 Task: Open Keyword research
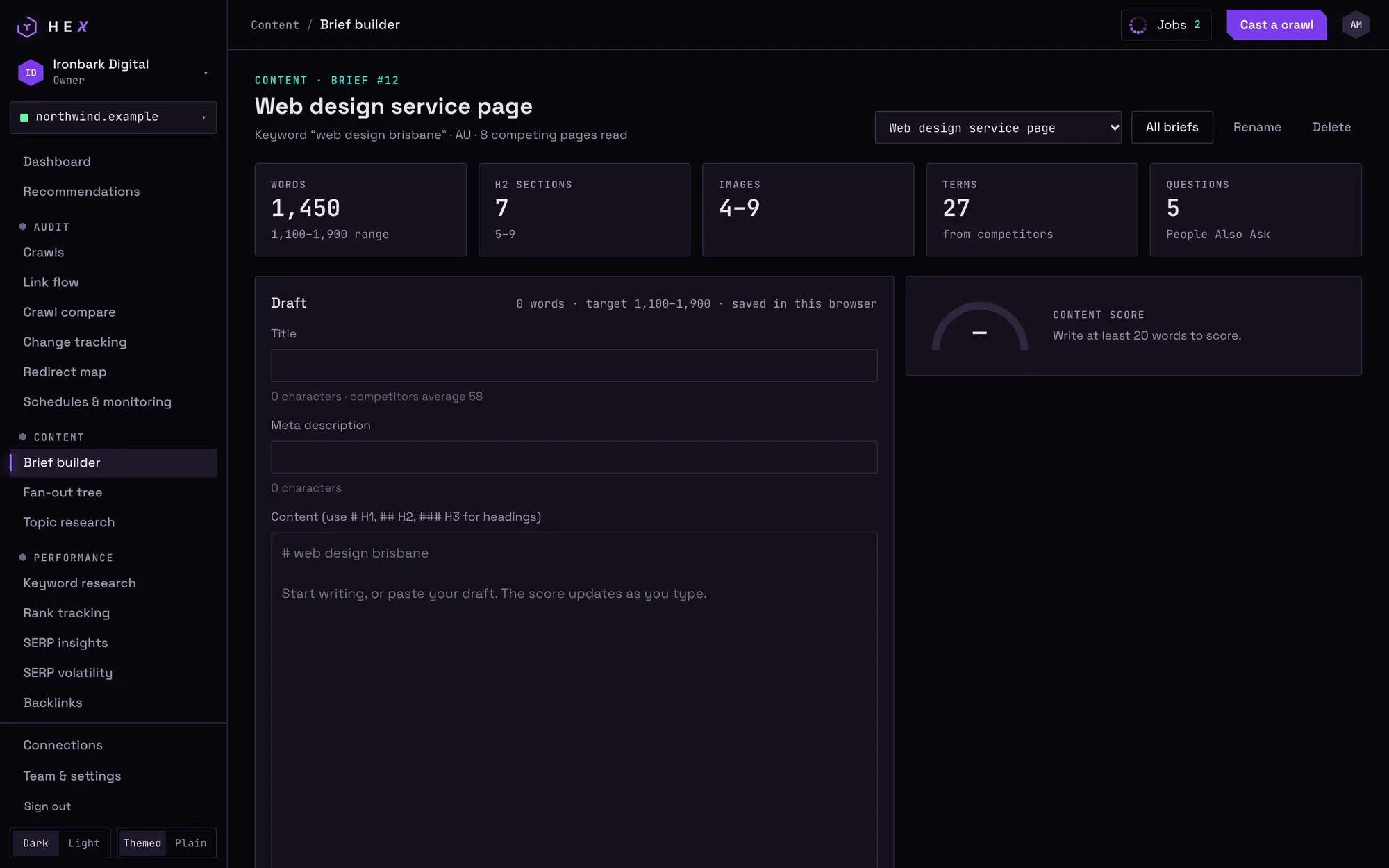pyautogui.click(x=113, y=583)
